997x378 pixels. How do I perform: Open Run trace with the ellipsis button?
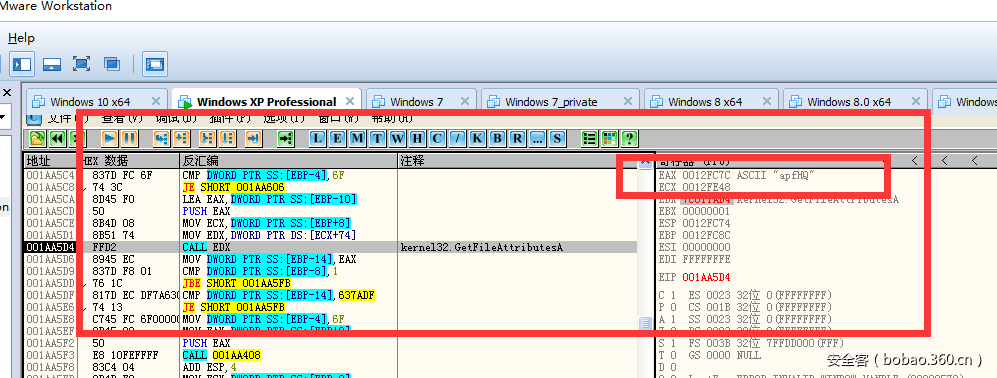(537, 138)
